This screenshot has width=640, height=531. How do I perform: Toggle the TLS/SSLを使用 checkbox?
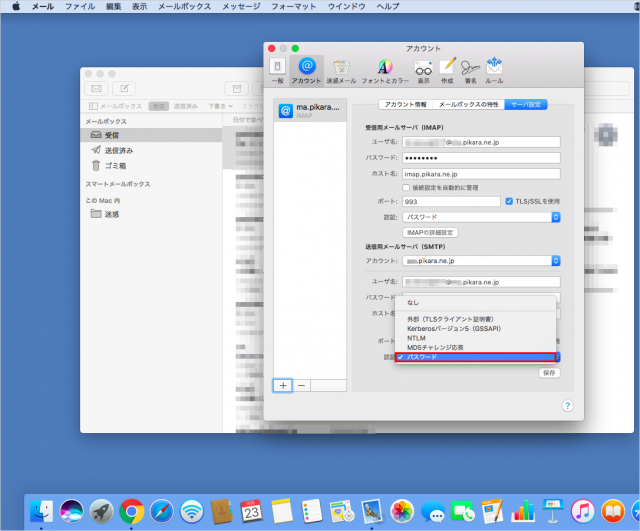coord(510,201)
